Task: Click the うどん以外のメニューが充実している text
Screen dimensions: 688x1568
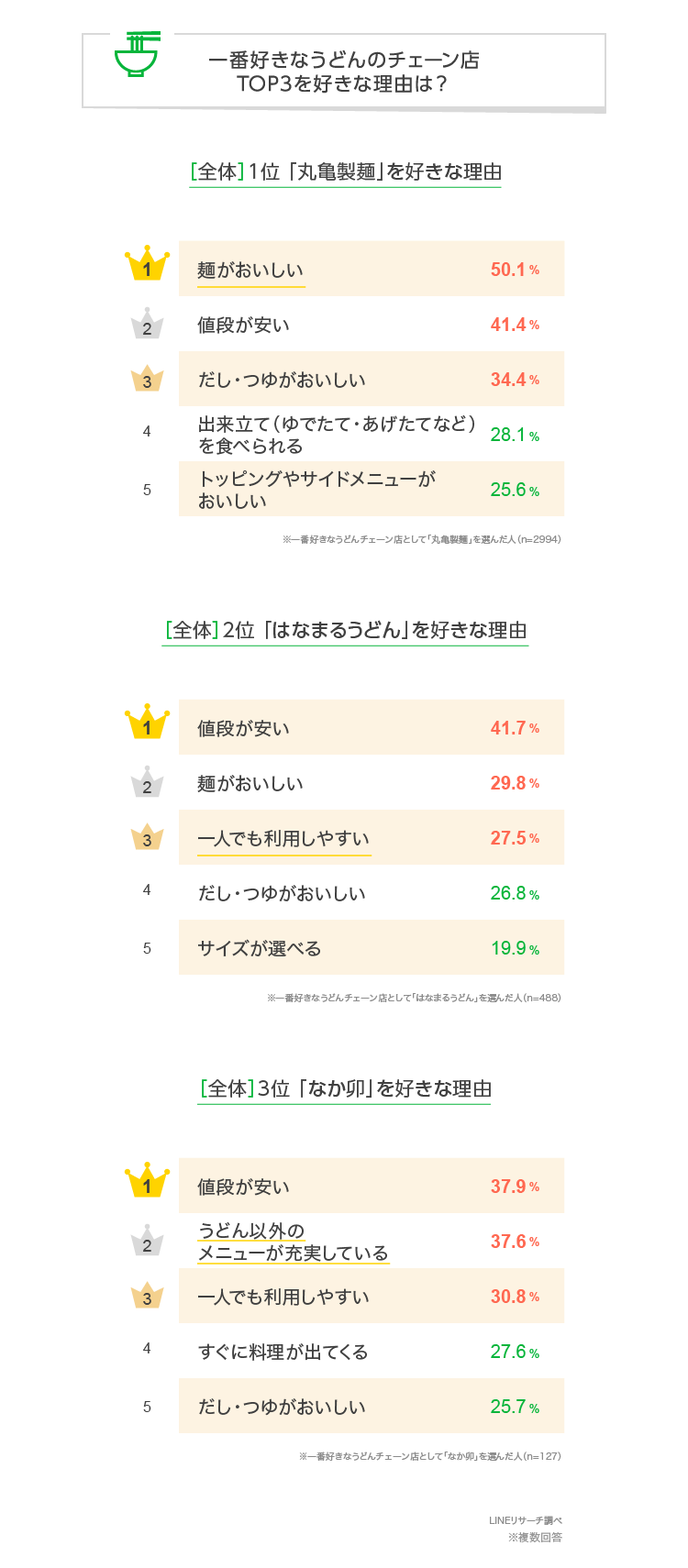Action: (293, 1242)
